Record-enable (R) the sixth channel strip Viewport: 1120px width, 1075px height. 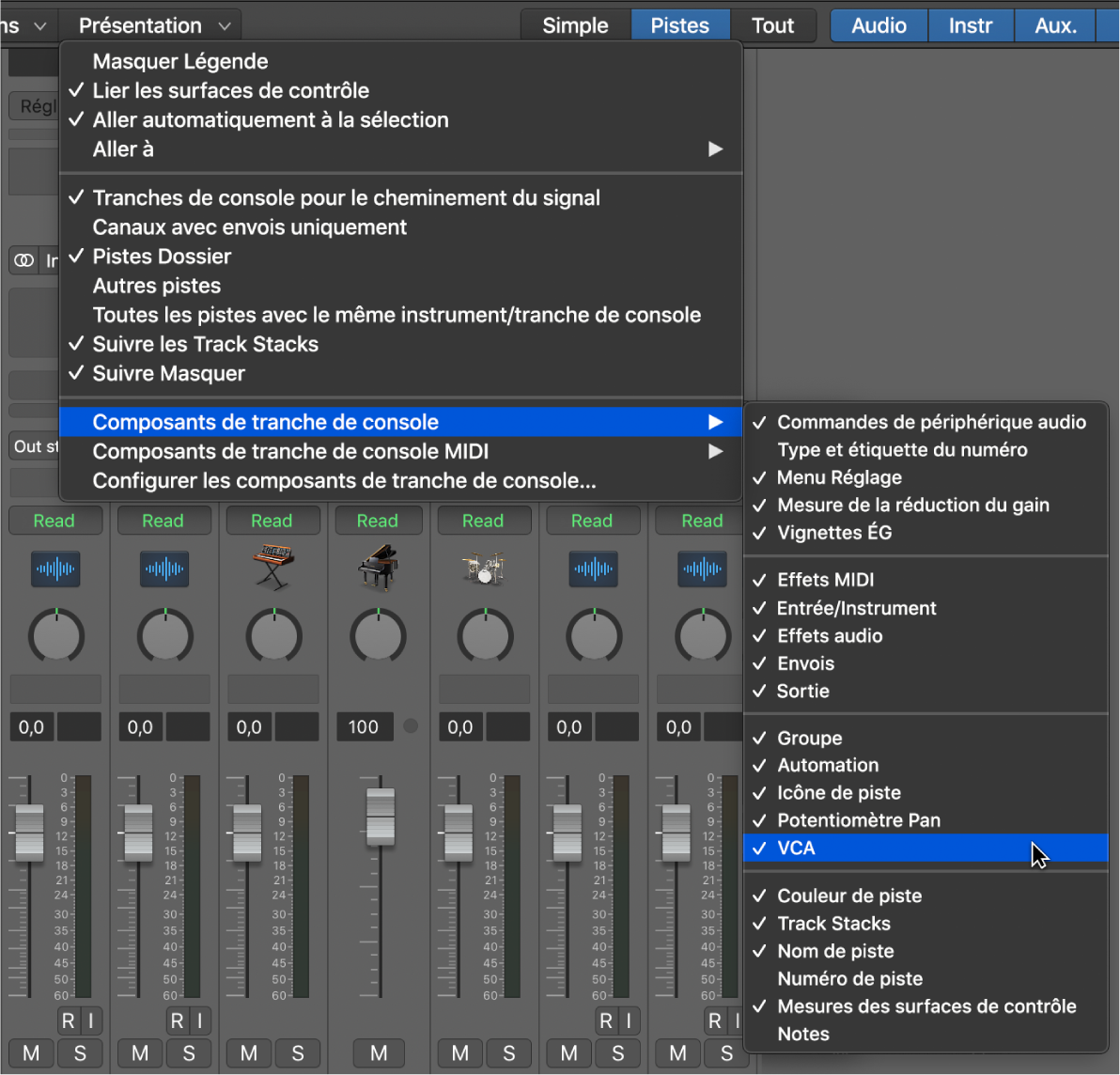(606, 1020)
